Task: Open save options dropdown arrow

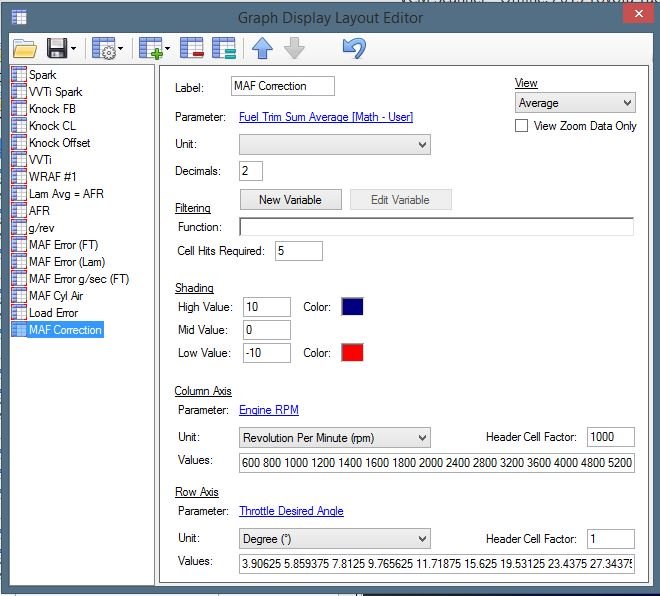Action: [74, 48]
